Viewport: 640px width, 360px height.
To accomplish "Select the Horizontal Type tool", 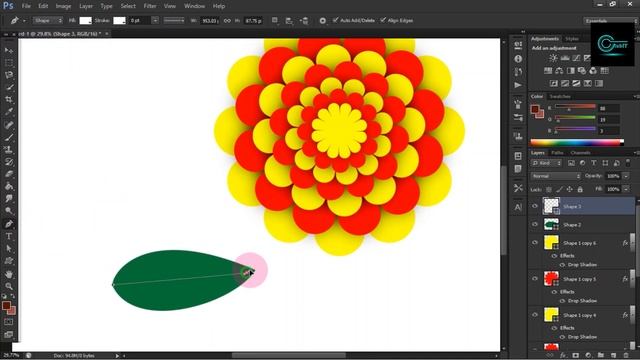I will (9, 236).
